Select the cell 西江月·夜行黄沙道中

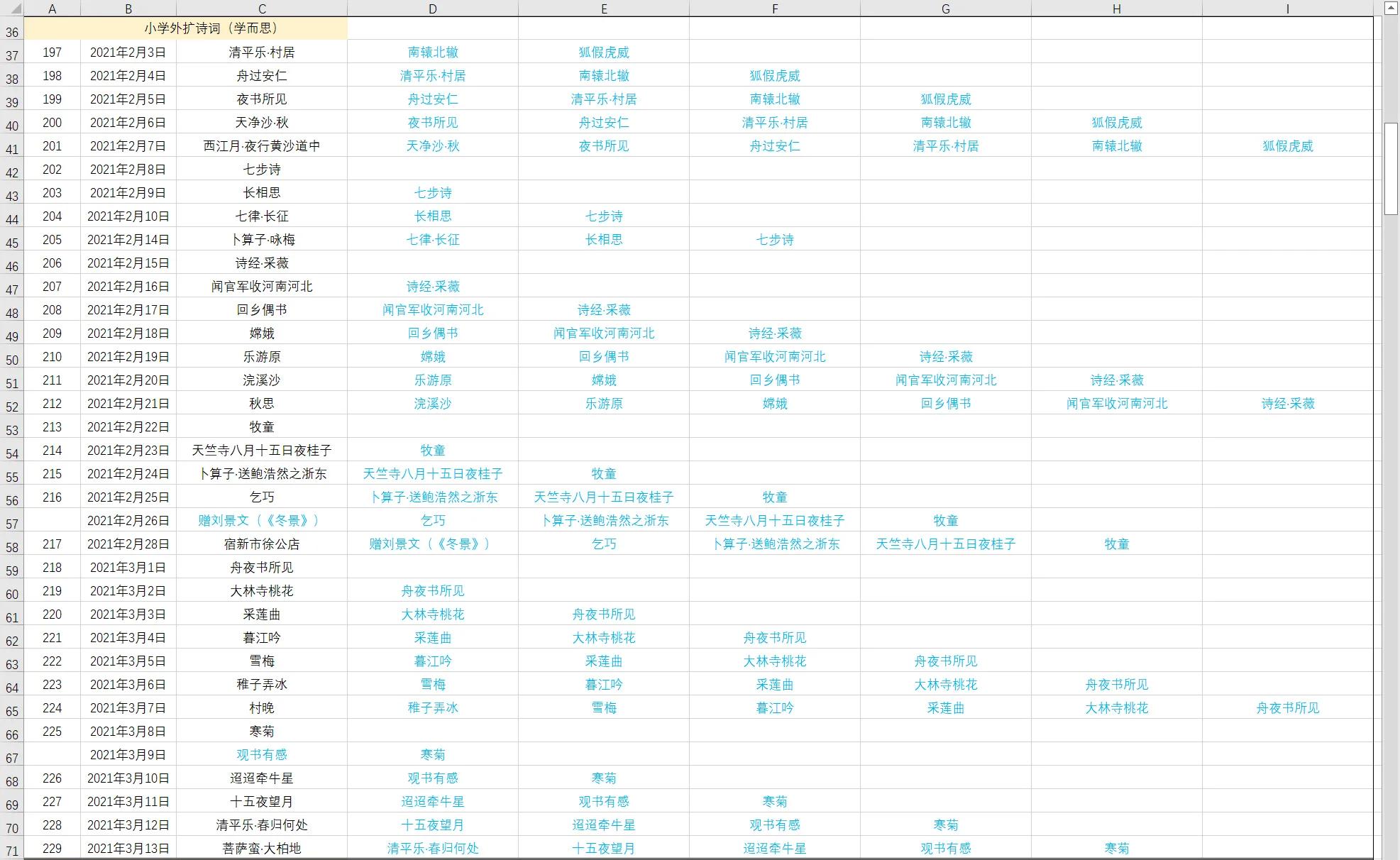262,145
